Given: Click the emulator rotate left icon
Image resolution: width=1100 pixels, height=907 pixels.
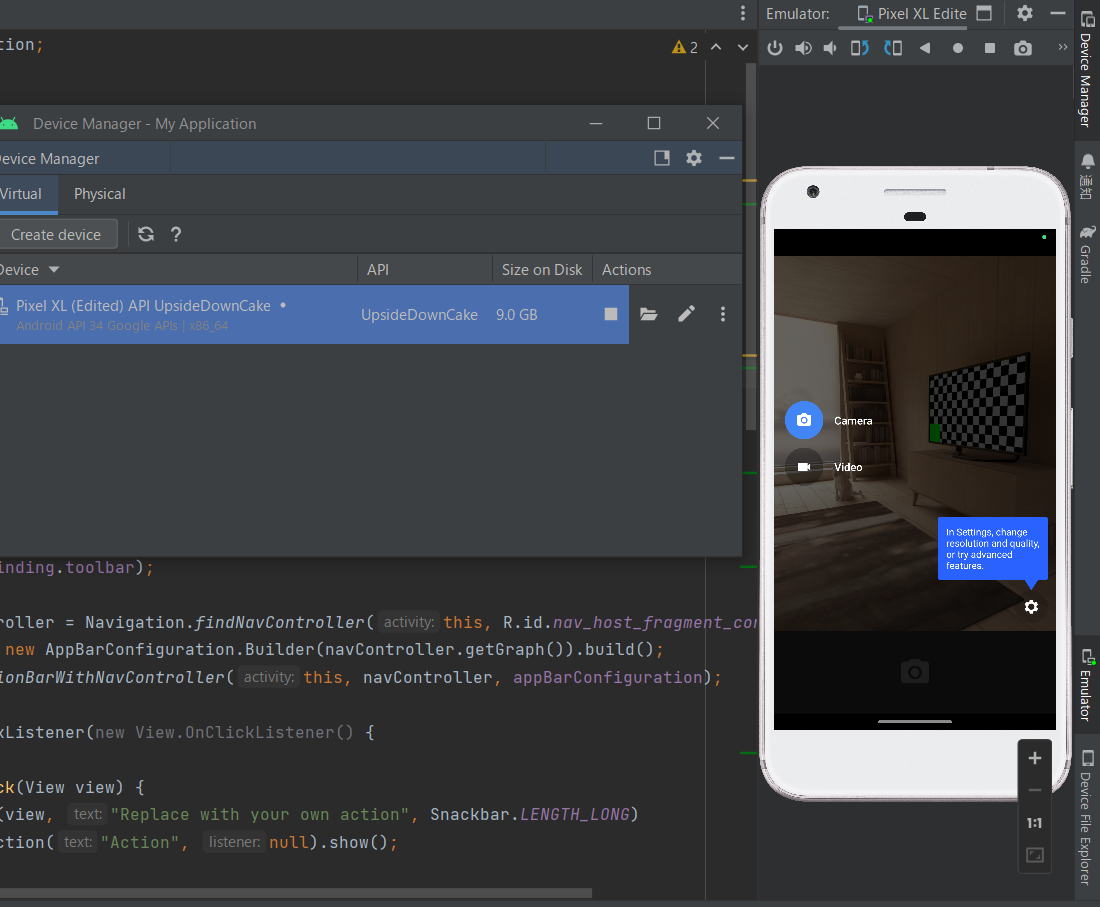Looking at the screenshot, I should (859, 48).
